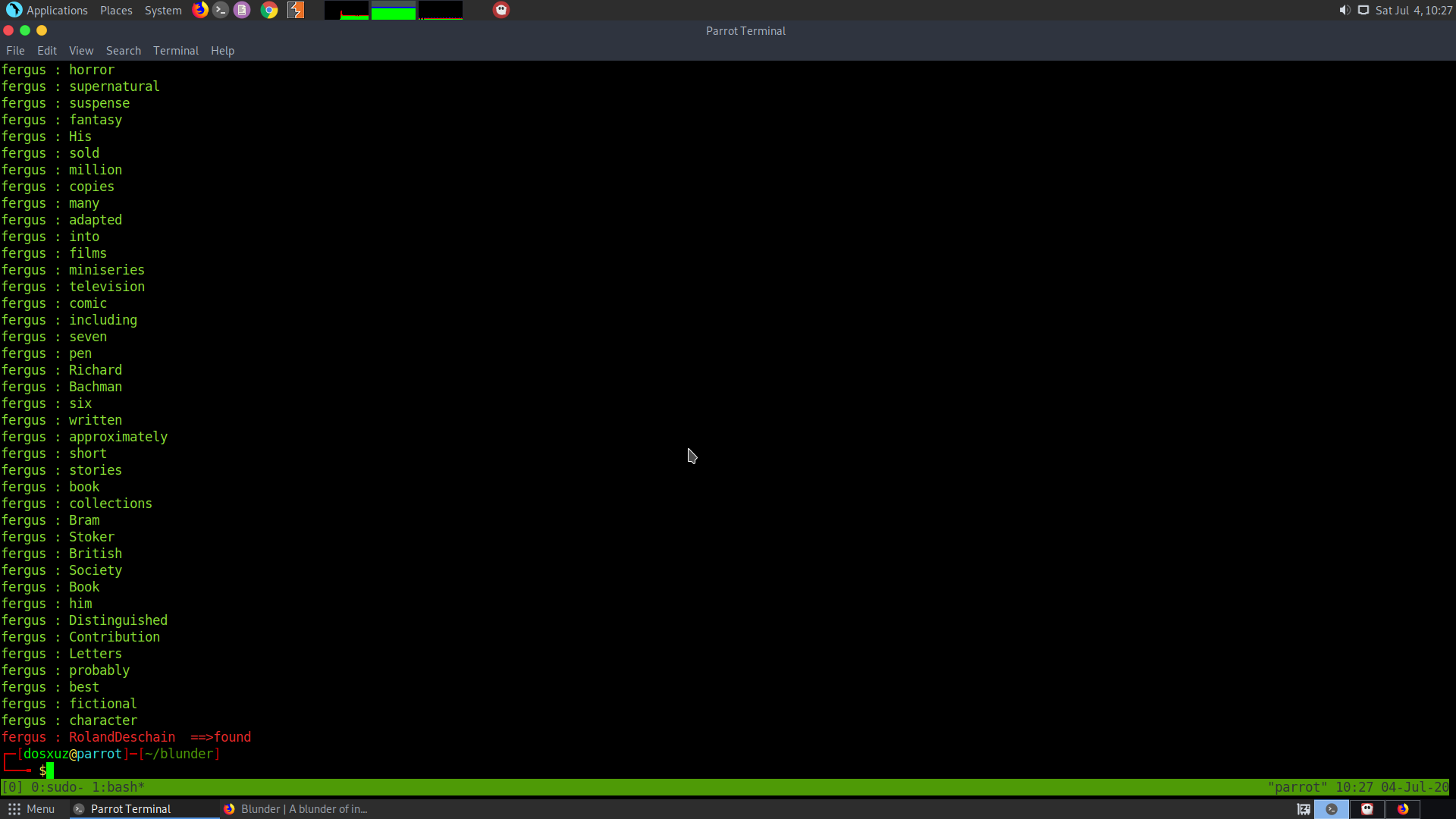
Task: Click the purple text editor launcher icon
Action: tap(242, 10)
